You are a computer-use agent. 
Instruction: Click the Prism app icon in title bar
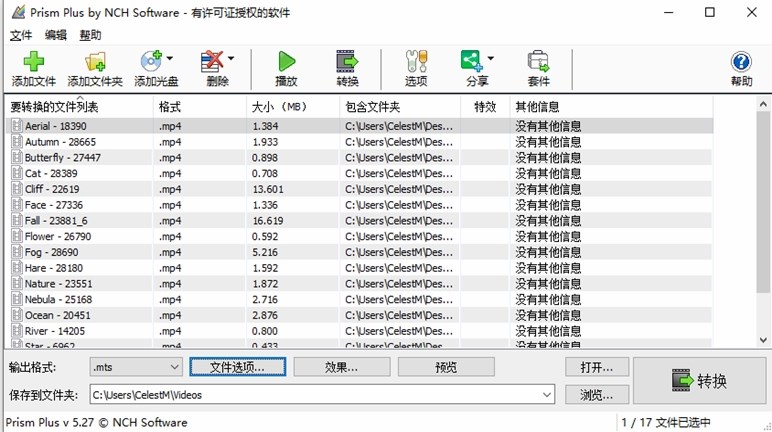coord(18,12)
